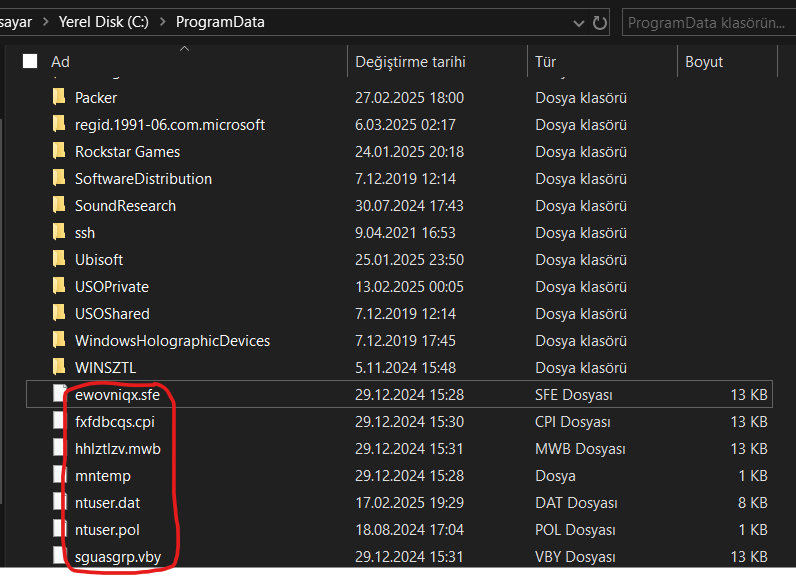Screen dimensions: 796x576
Task: Click the SoundResearch folder icon
Action: pyautogui.click(x=59, y=205)
